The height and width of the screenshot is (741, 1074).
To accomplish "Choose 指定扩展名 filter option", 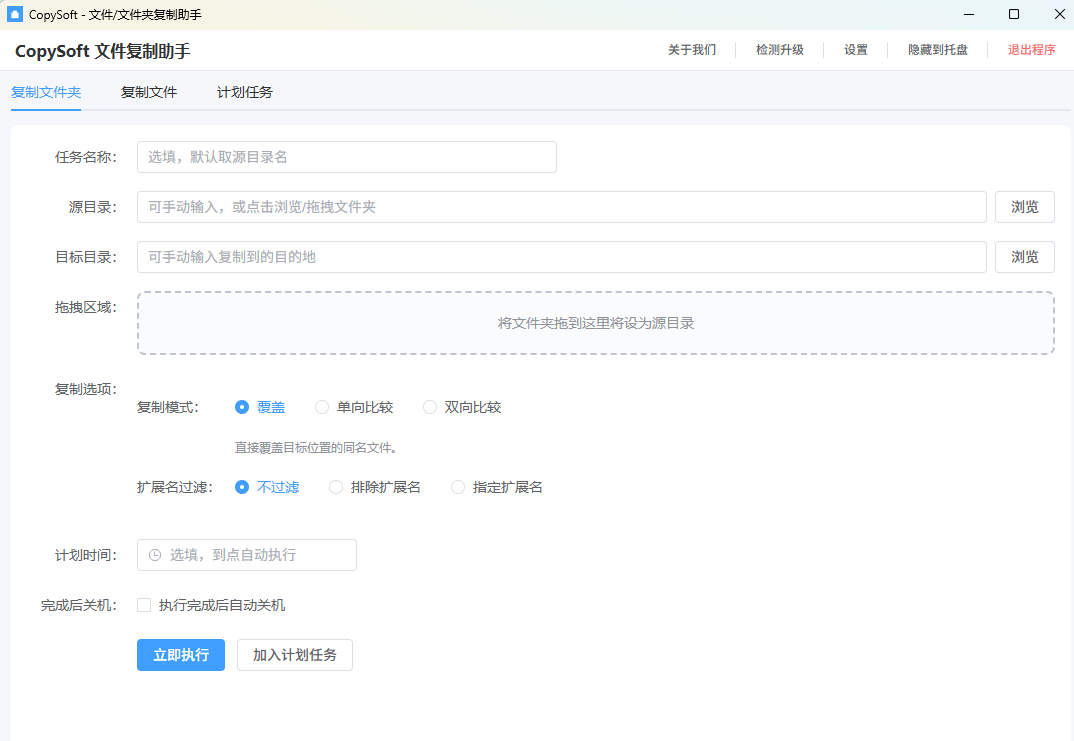I will [497, 487].
